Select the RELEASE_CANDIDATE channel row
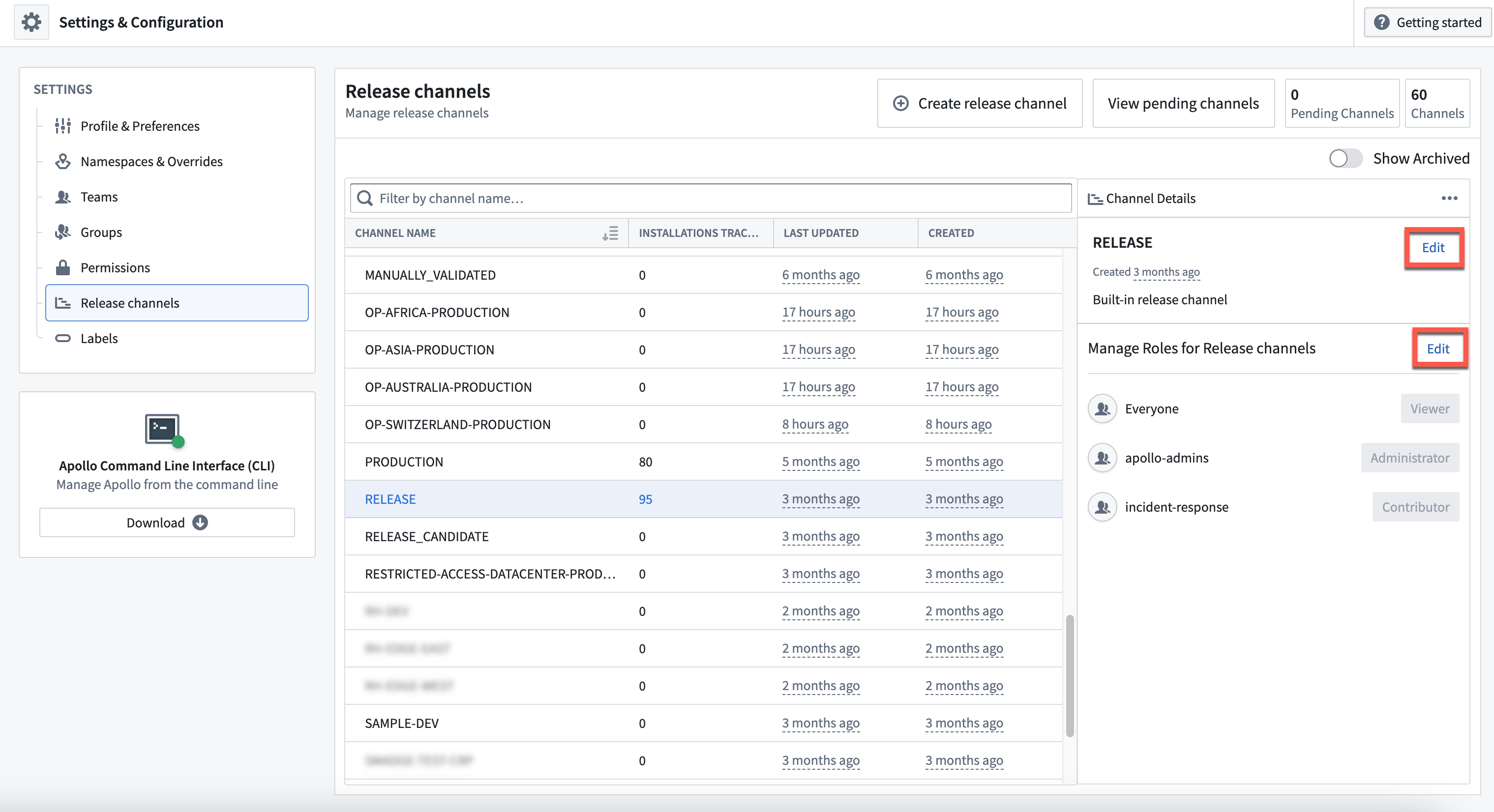Image resolution: width=1494 pixels, height=812 pixels. point(704,537)
